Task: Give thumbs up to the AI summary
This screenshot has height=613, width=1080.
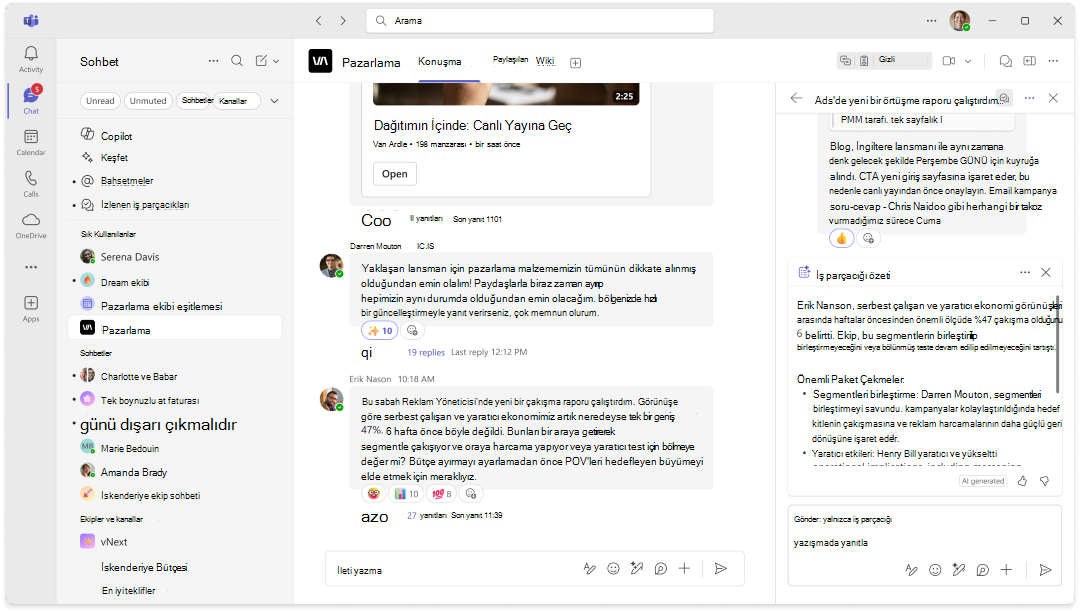Action: pos(1022,481)
